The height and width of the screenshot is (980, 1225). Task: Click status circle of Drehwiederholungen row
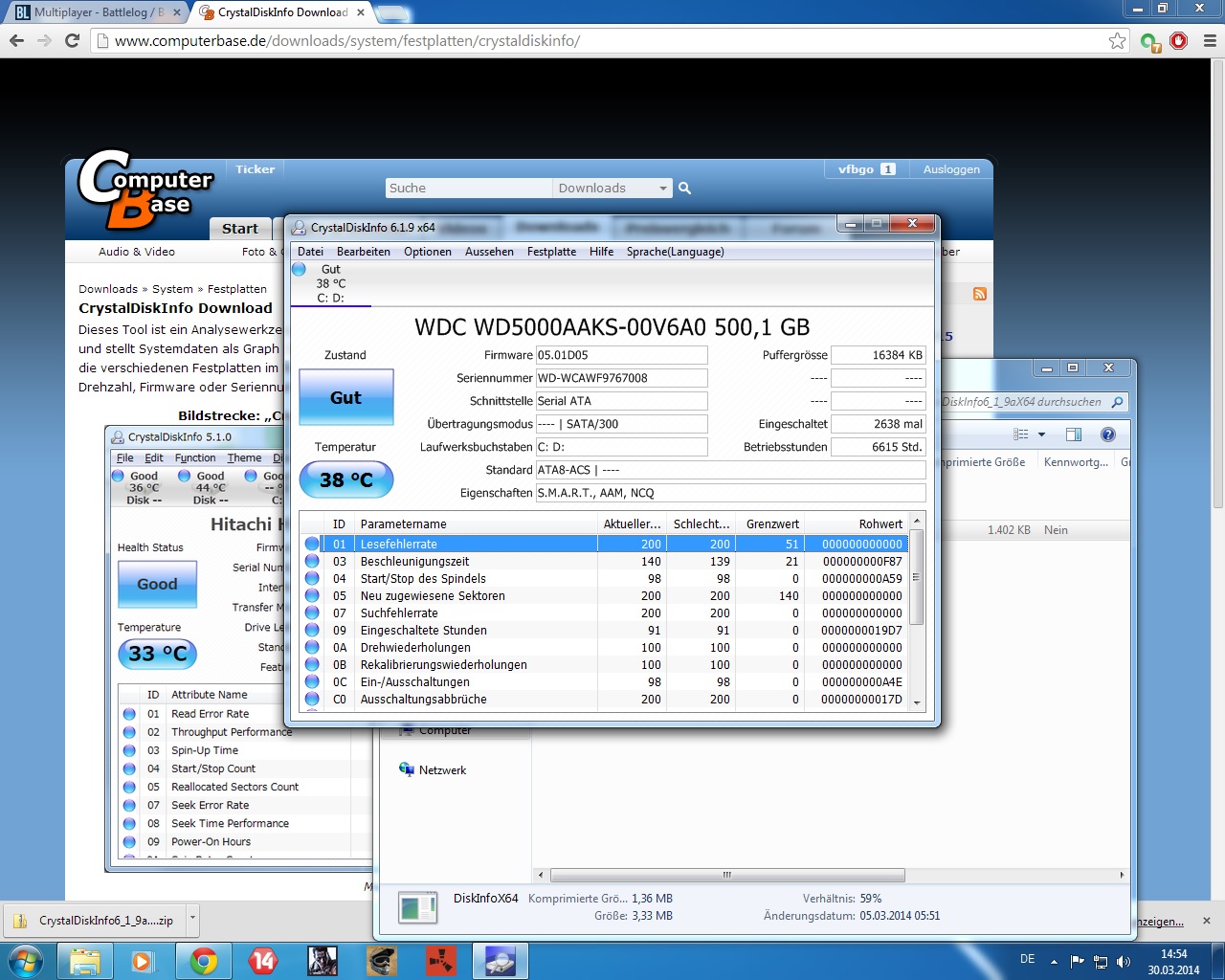(x=312, y=647)
